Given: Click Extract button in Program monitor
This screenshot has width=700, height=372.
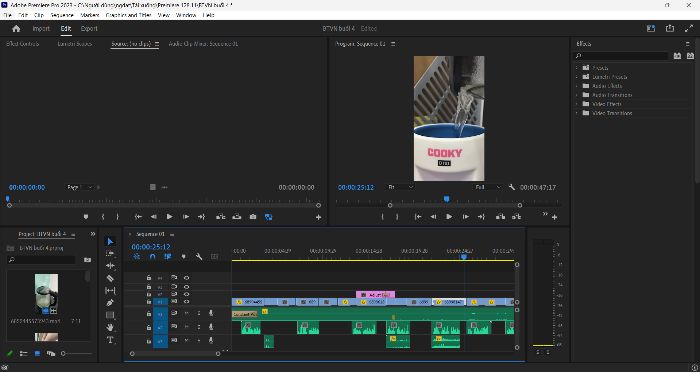Looking at the screenshot, I should point(517,217).
